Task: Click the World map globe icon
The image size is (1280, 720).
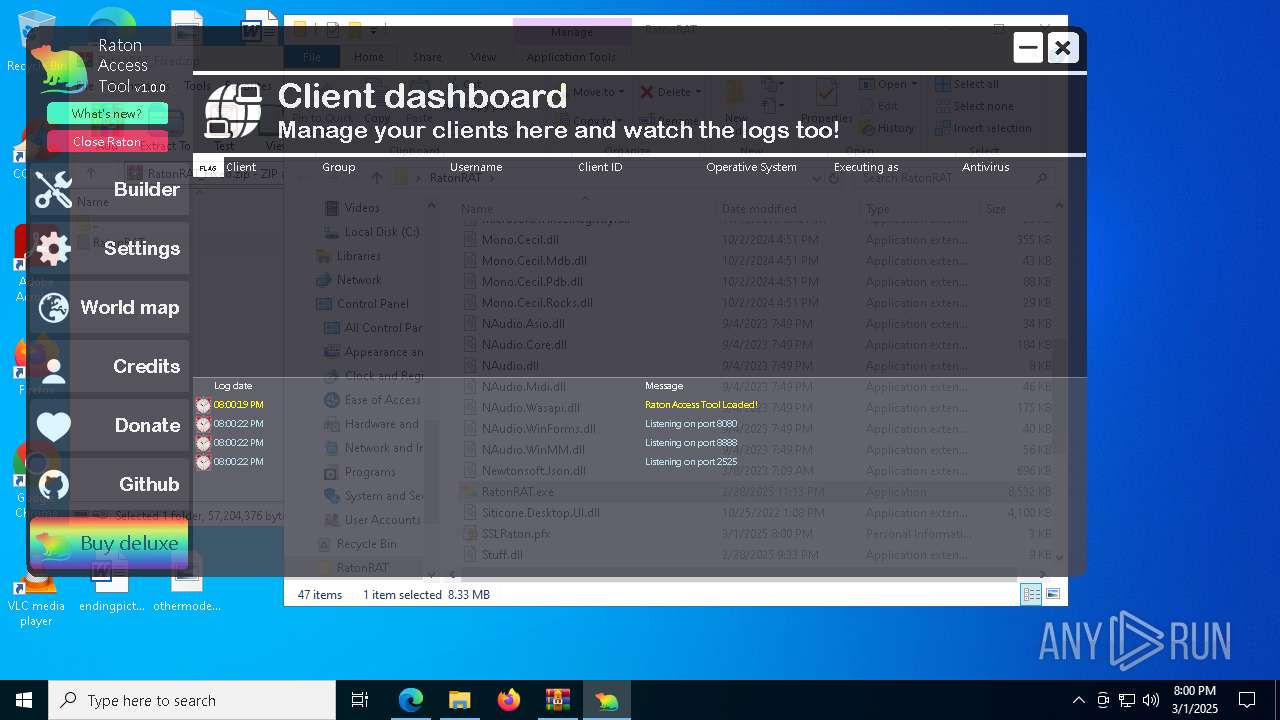Action: click(53, 308)
